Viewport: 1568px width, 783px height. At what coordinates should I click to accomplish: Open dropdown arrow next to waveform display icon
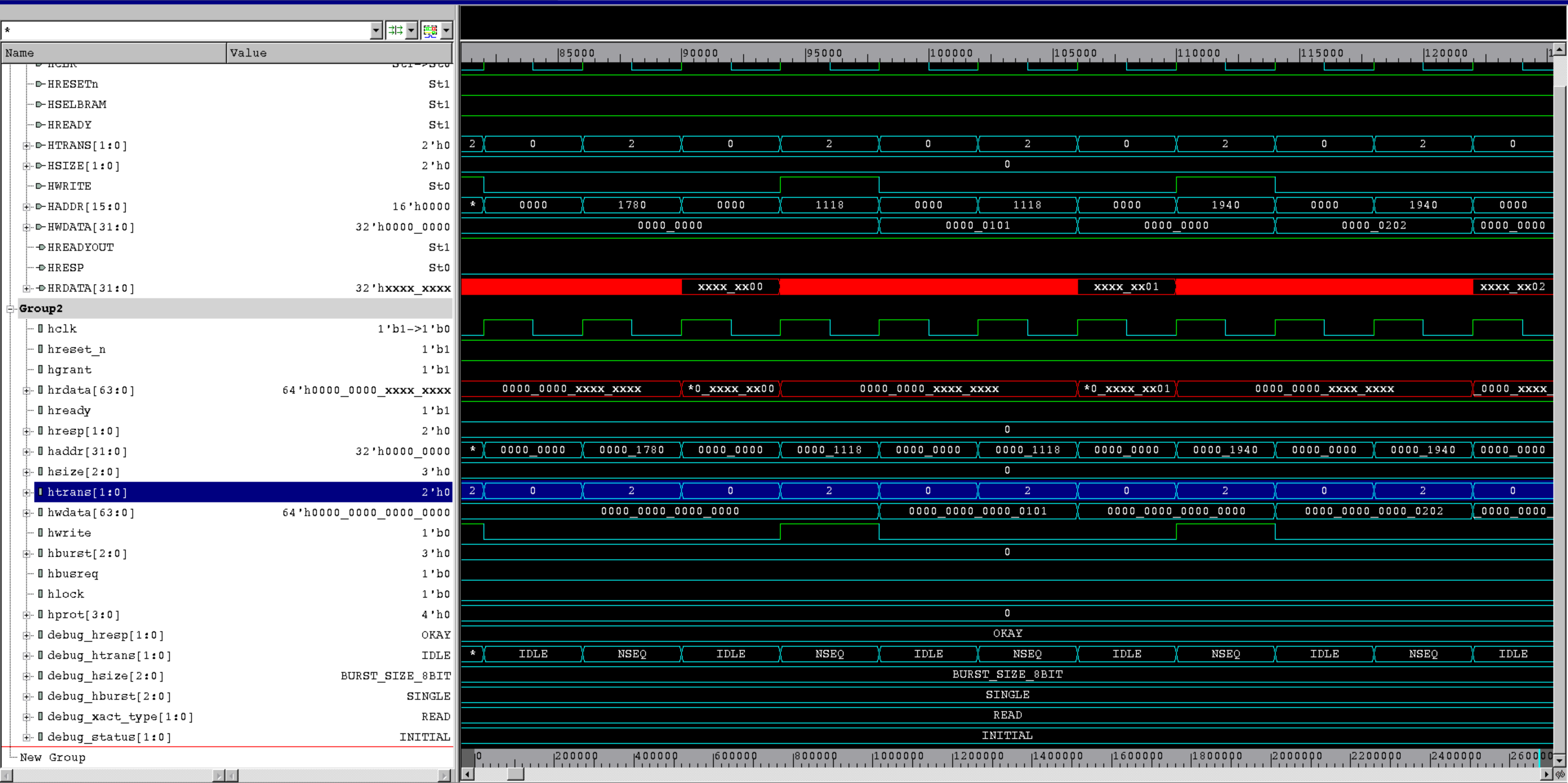[447, 30]
